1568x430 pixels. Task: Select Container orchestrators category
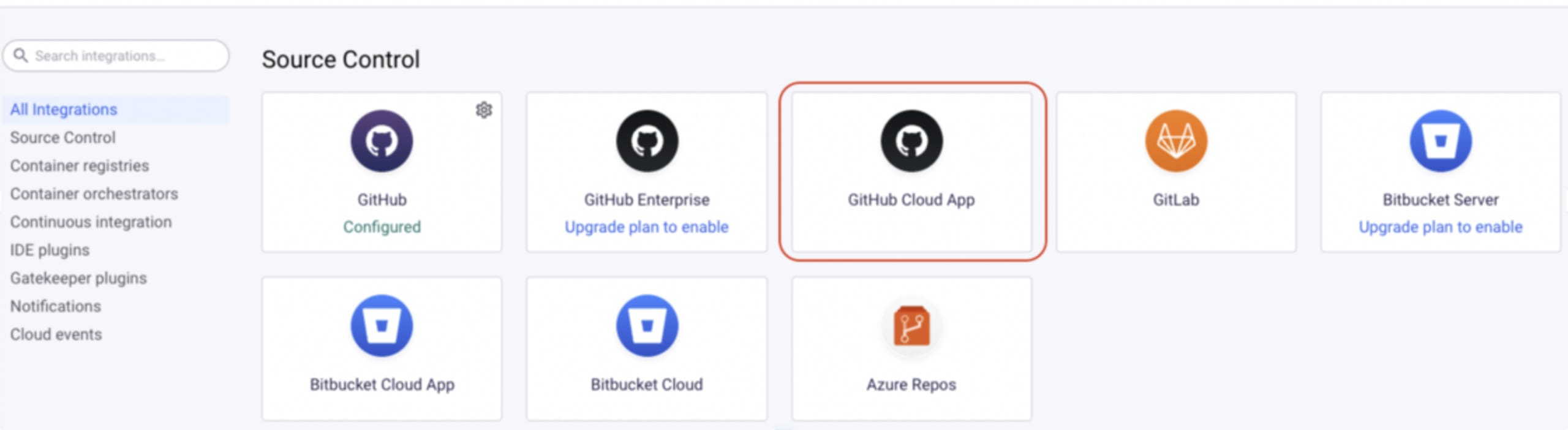pyautogui.click(x=94, y=194)
